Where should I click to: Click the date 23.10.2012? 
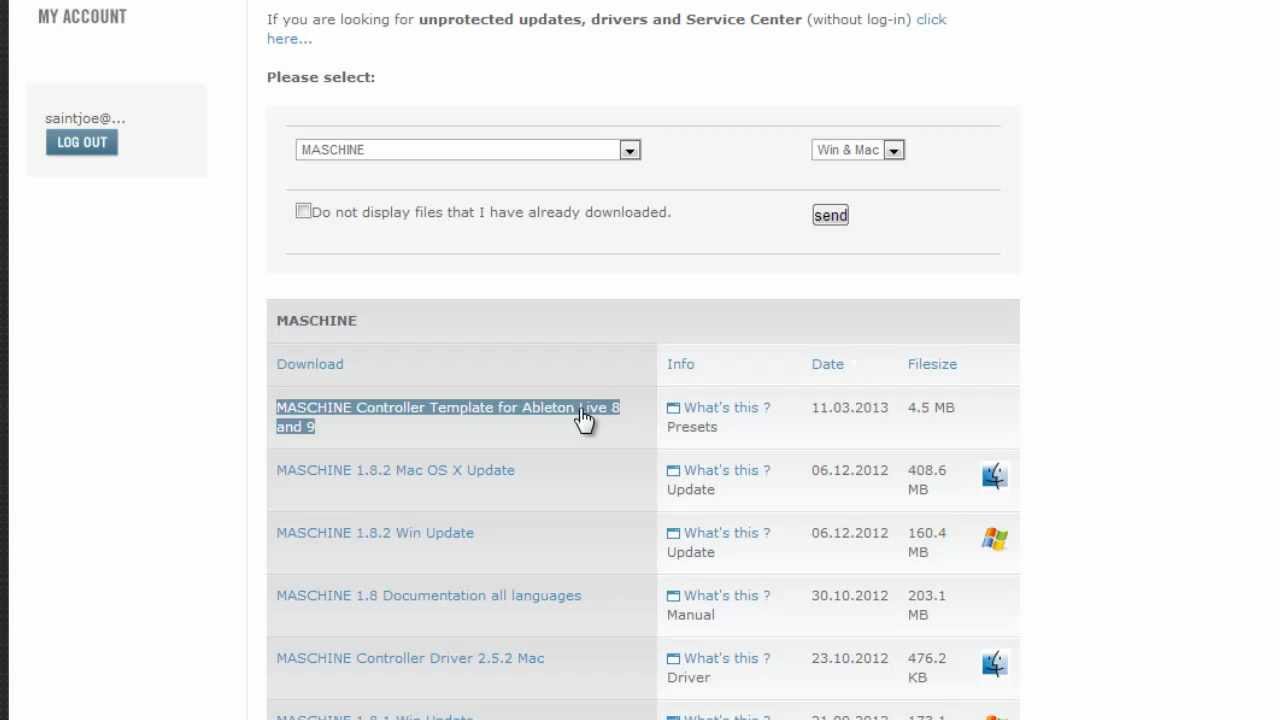[850, 658]
